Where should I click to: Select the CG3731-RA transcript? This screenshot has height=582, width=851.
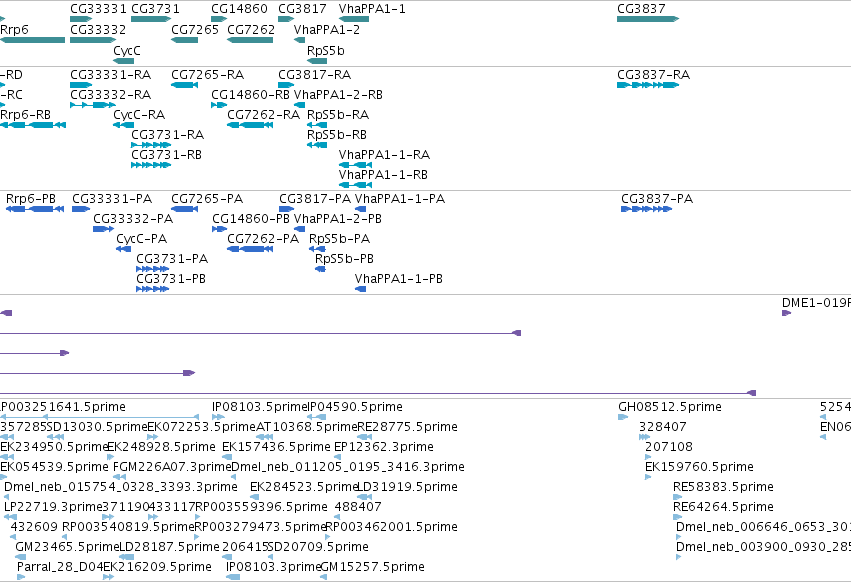151,145
